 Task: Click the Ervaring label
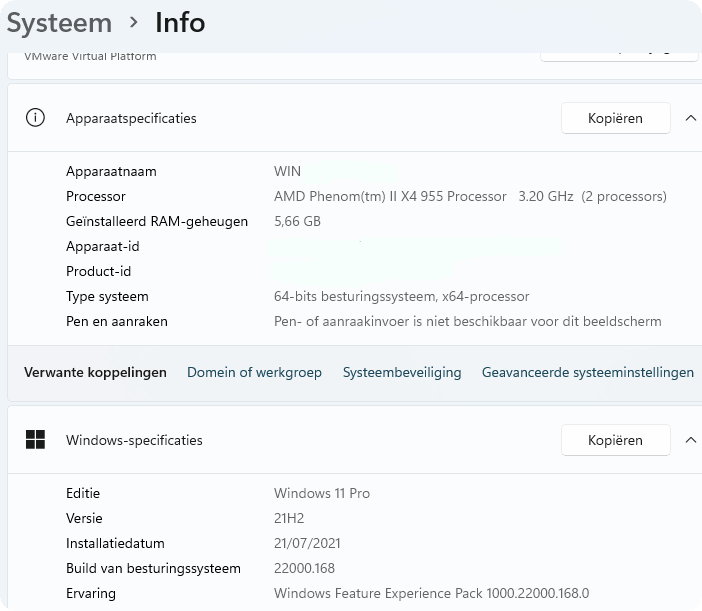[91, 594]
